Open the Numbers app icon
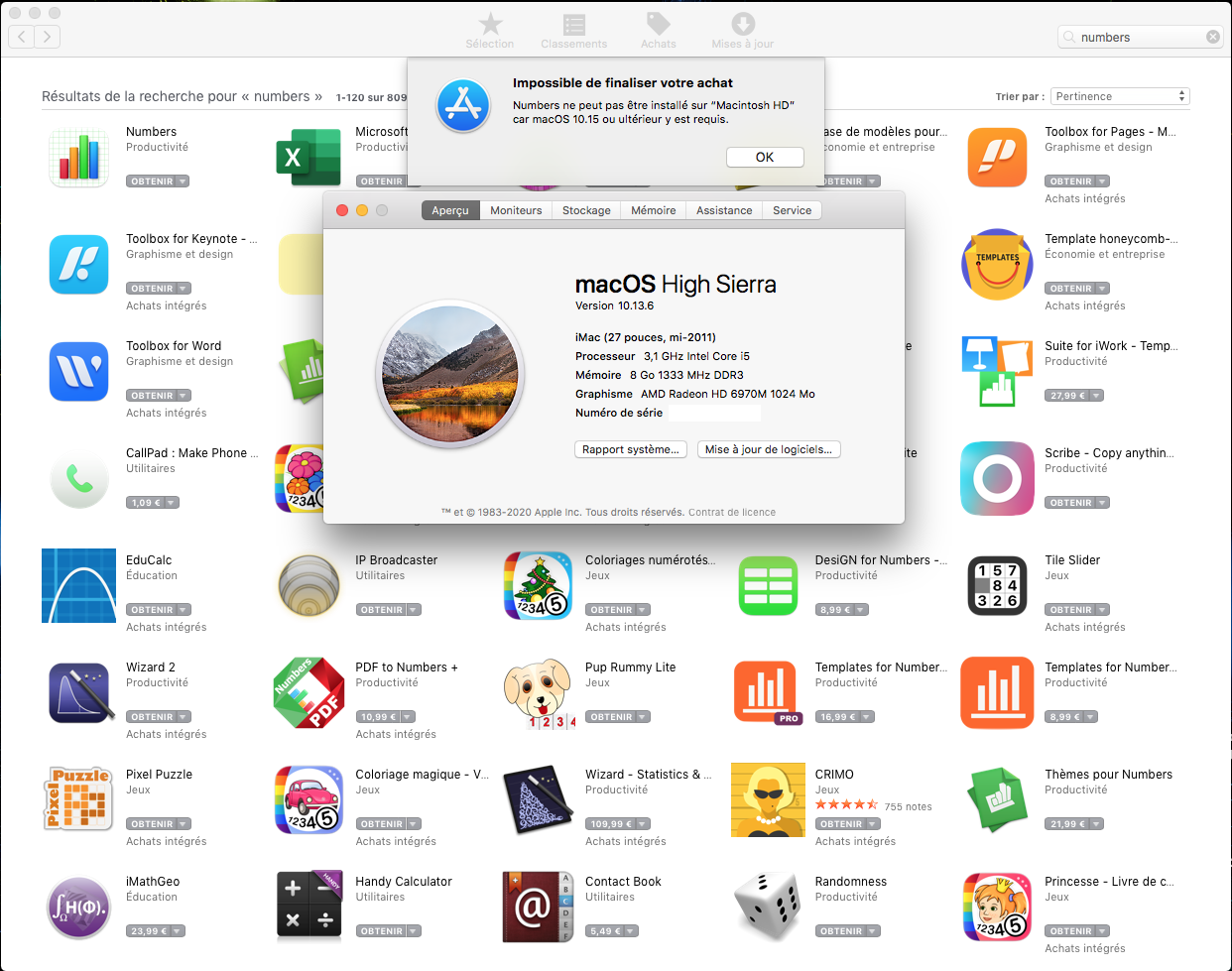1232x971 pixels. [79, 158]
